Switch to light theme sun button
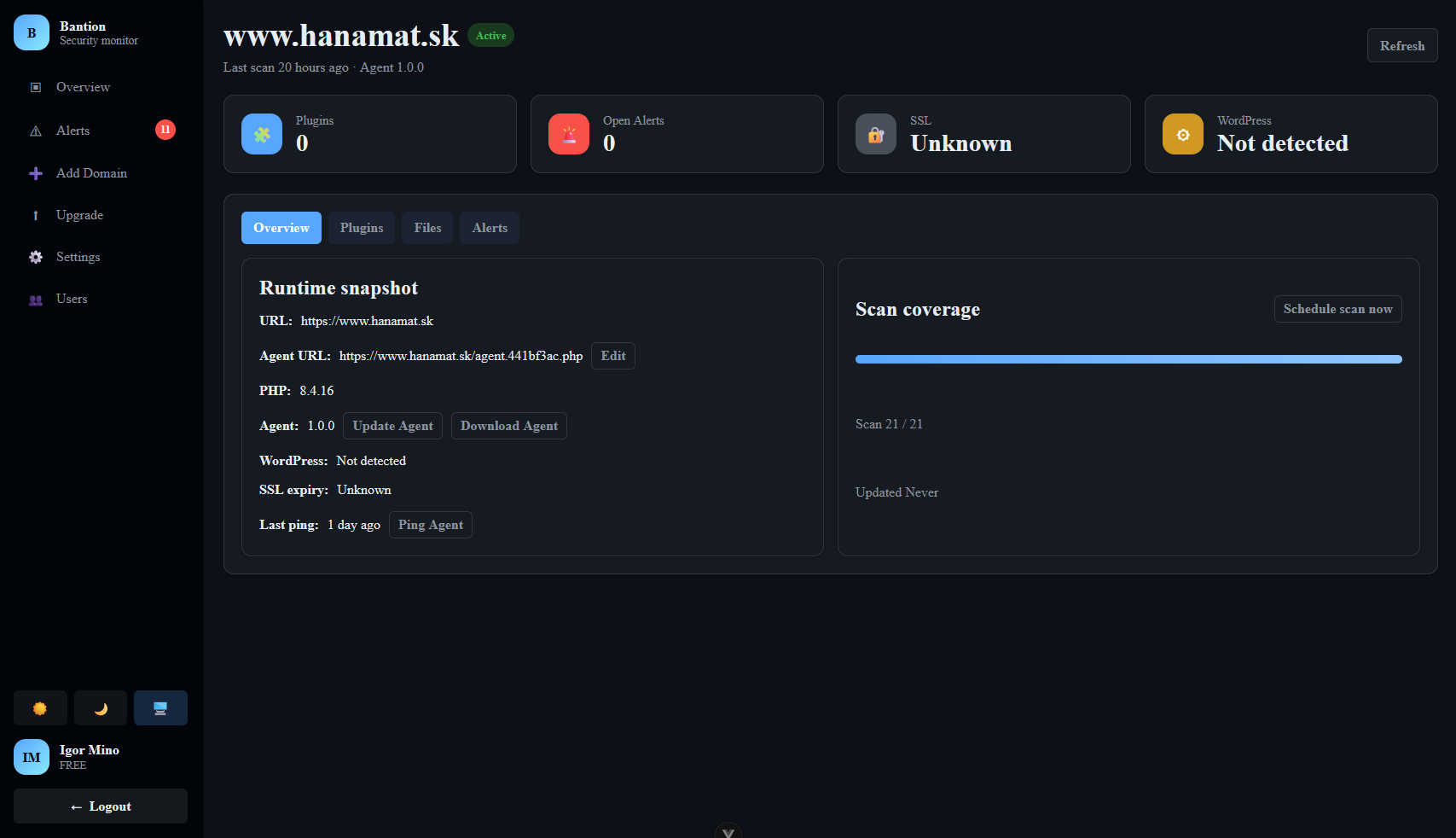This screenshot has width=1456, height=838. click(40, 708)
